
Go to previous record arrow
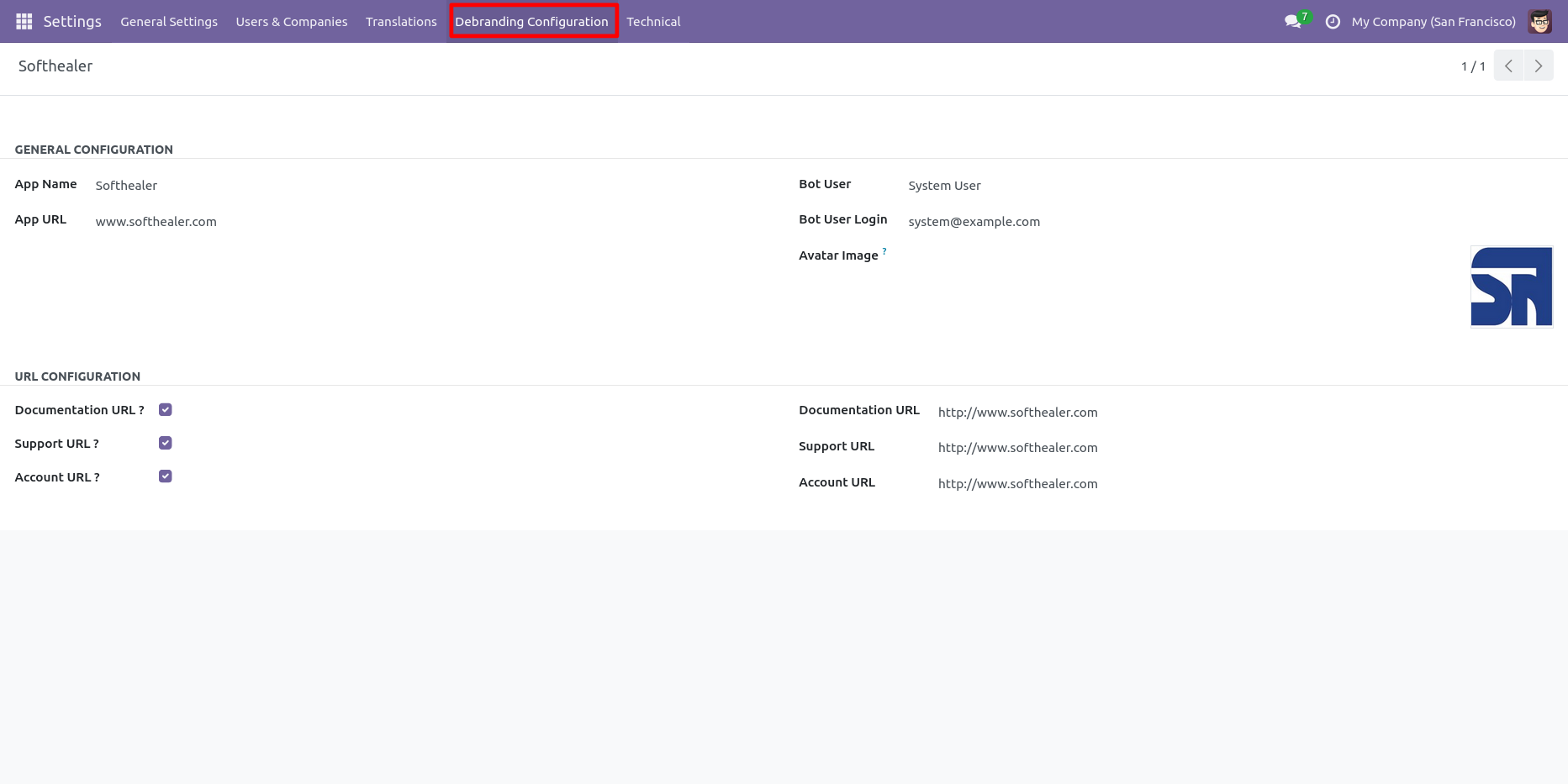(x=1508, y=66)
